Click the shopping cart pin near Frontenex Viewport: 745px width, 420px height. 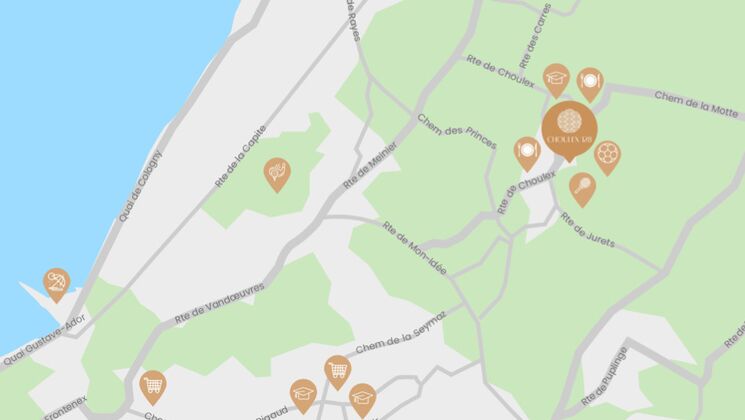[x=153, y=388]
